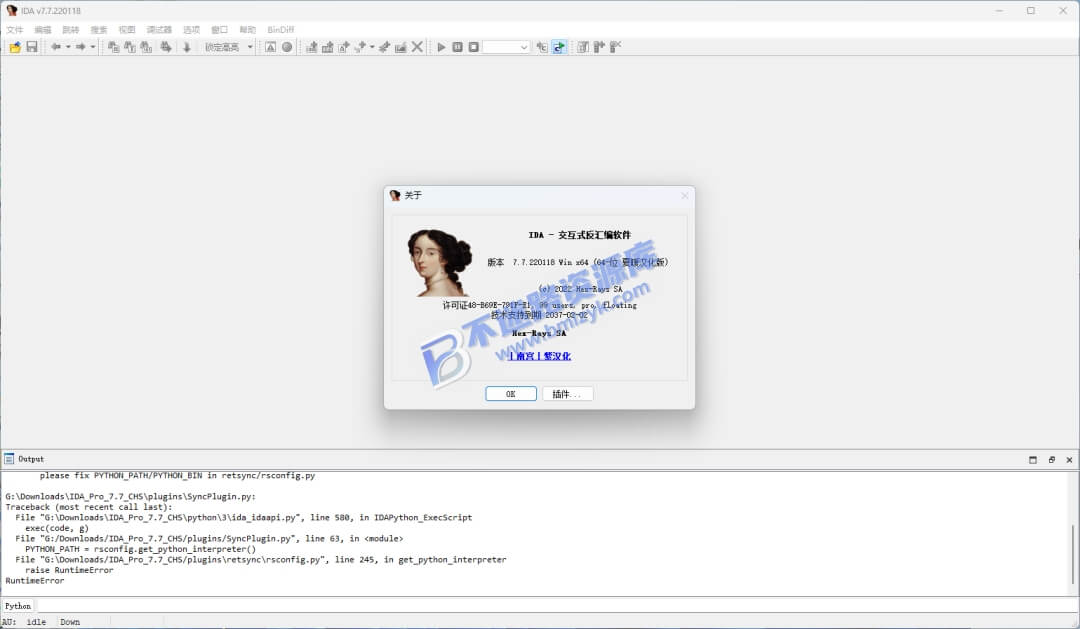Click the "Traceback (most recent call last):" line
Image resolution: width=1080 pixels, height=629 pixels.
[89, 507]
